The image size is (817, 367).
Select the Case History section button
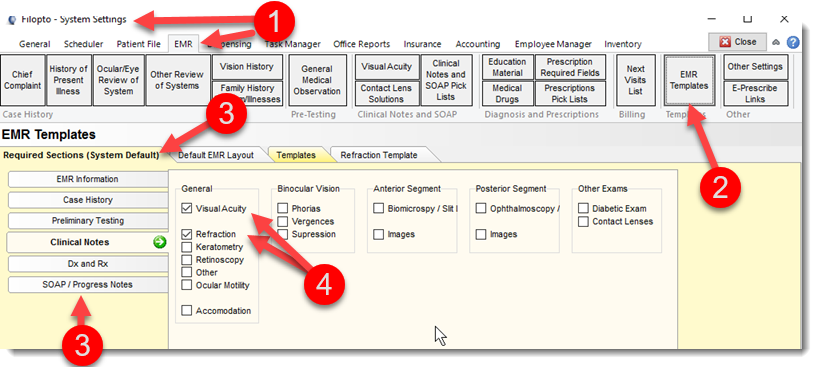[88, 200]
